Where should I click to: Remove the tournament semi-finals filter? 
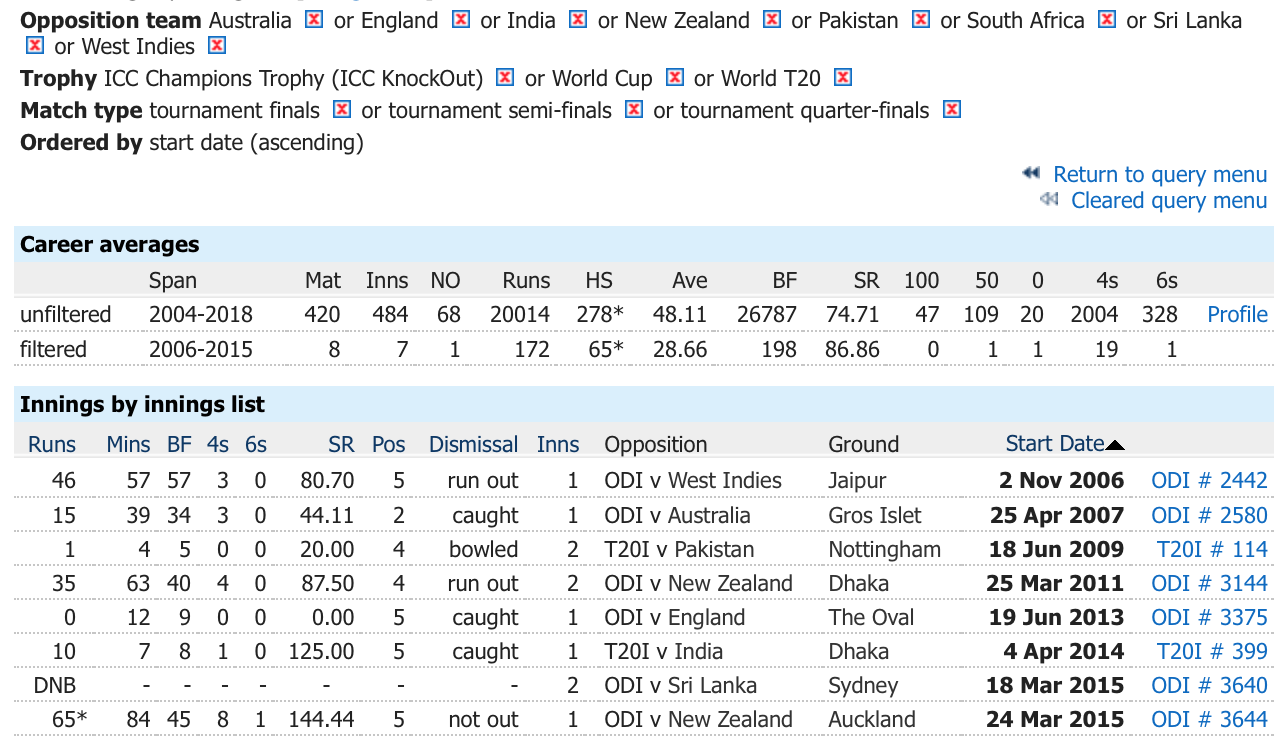pos(634,110)
